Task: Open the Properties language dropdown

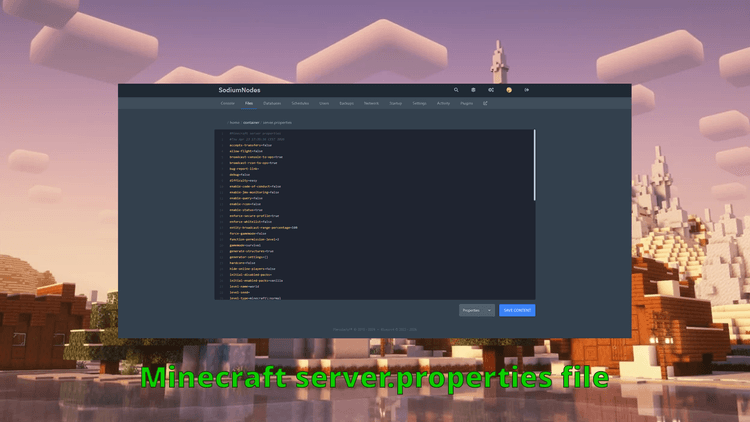Action: coord(477,310)
